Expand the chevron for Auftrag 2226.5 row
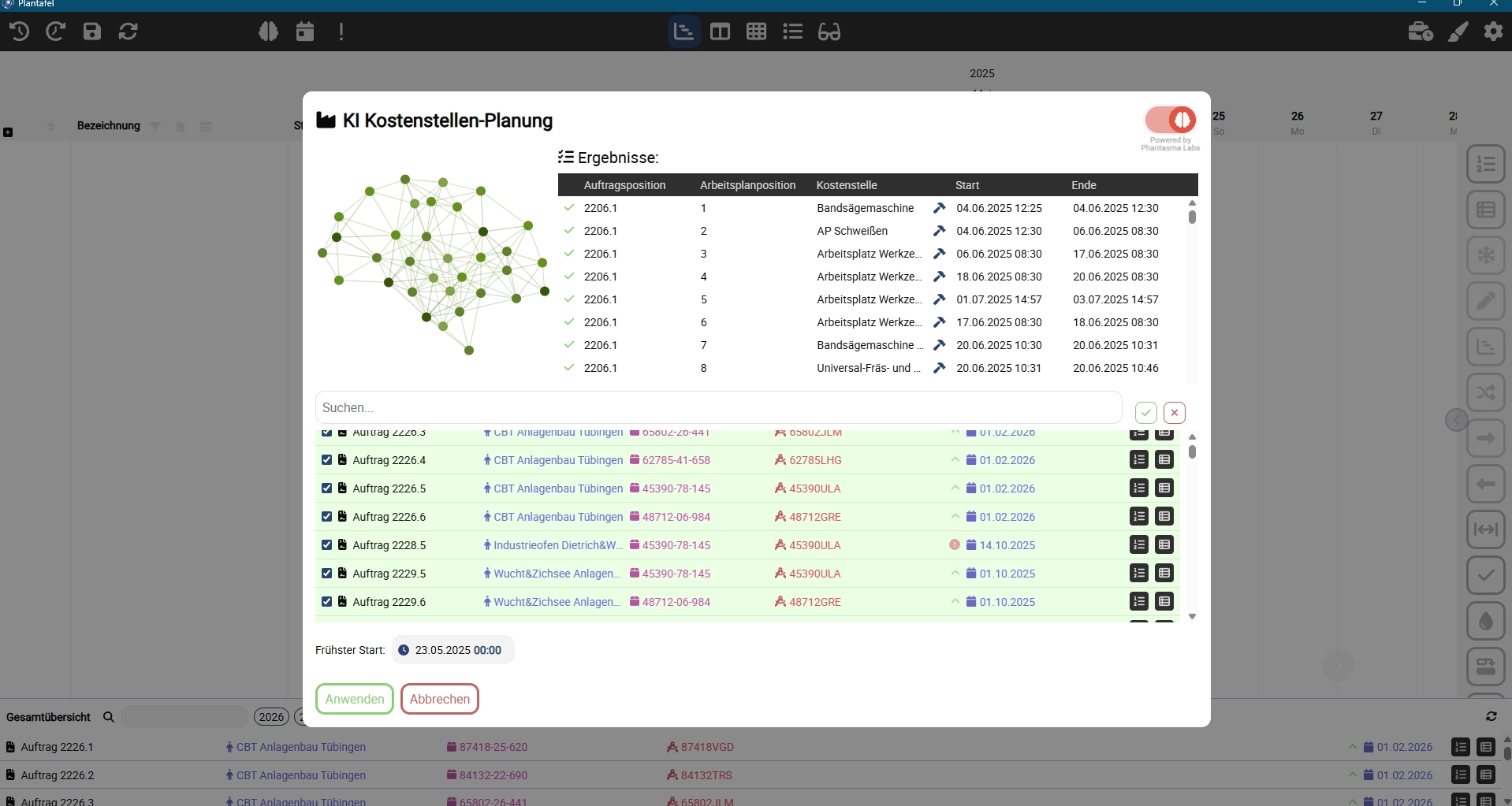This screenshot has width=1512, height=806. 955,488
